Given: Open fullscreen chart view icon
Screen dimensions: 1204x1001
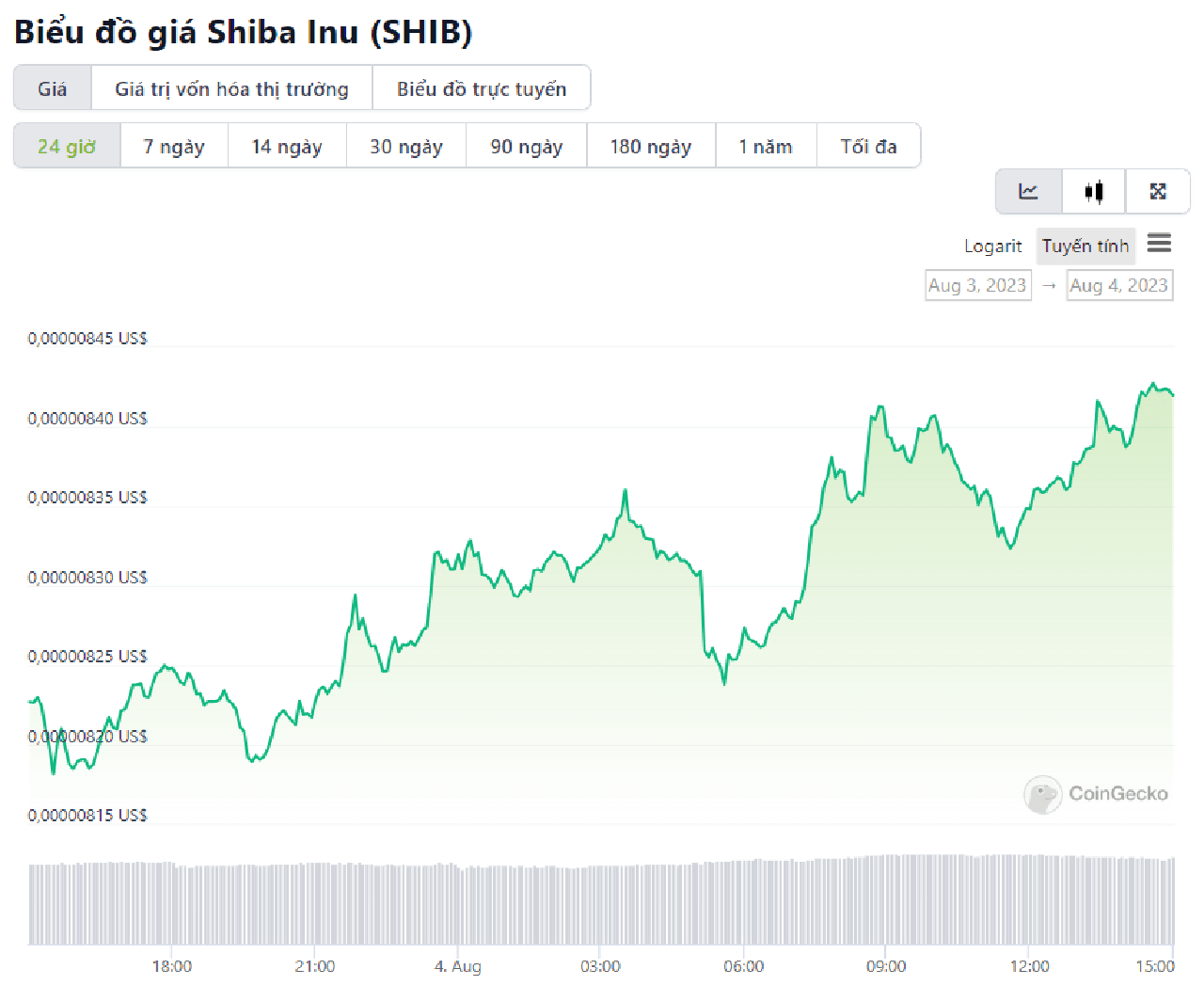Looking at the screenshot, I should point(1158,192).
